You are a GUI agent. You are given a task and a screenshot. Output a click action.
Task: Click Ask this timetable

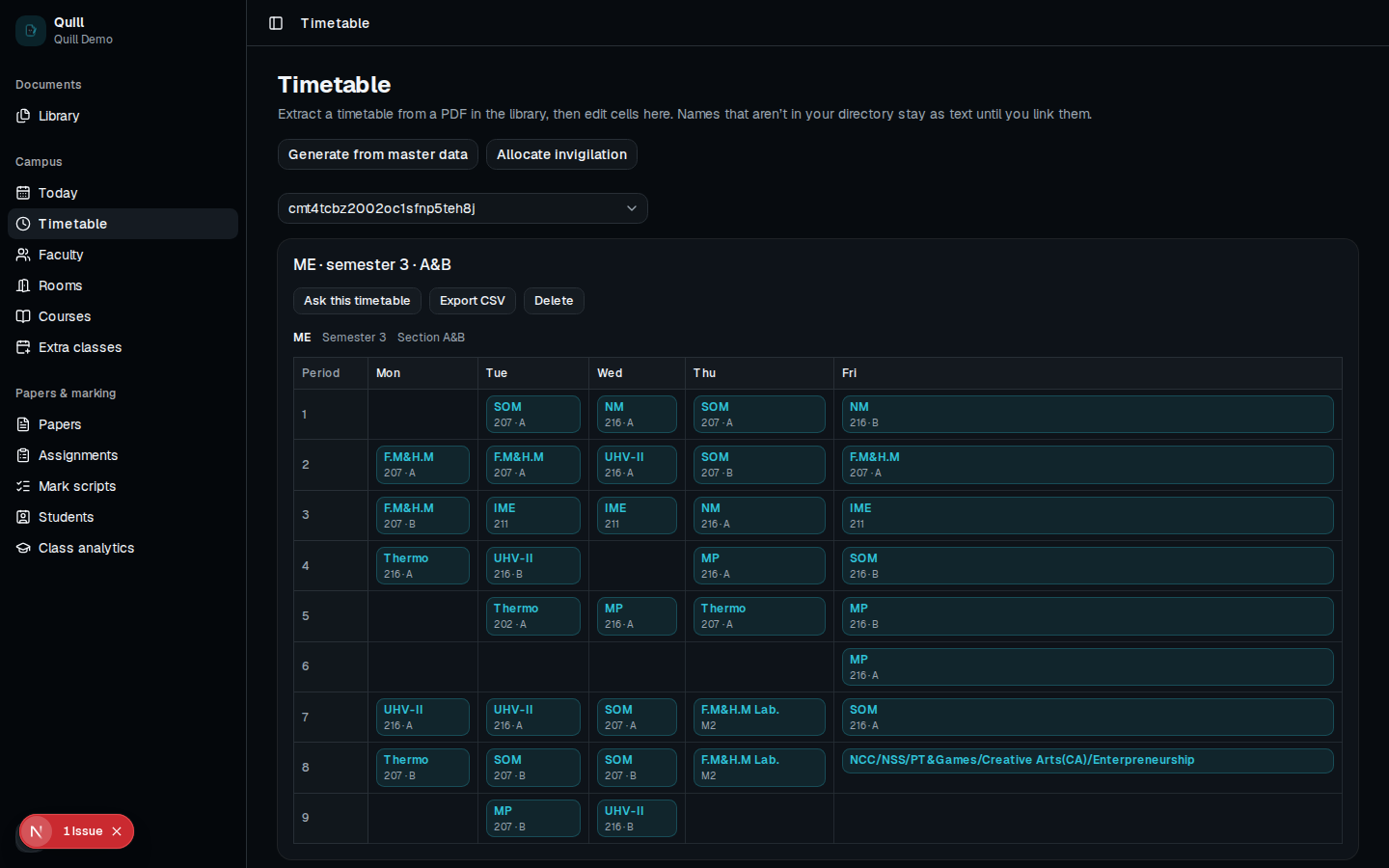pyautogui.click(x=357, y=301)
